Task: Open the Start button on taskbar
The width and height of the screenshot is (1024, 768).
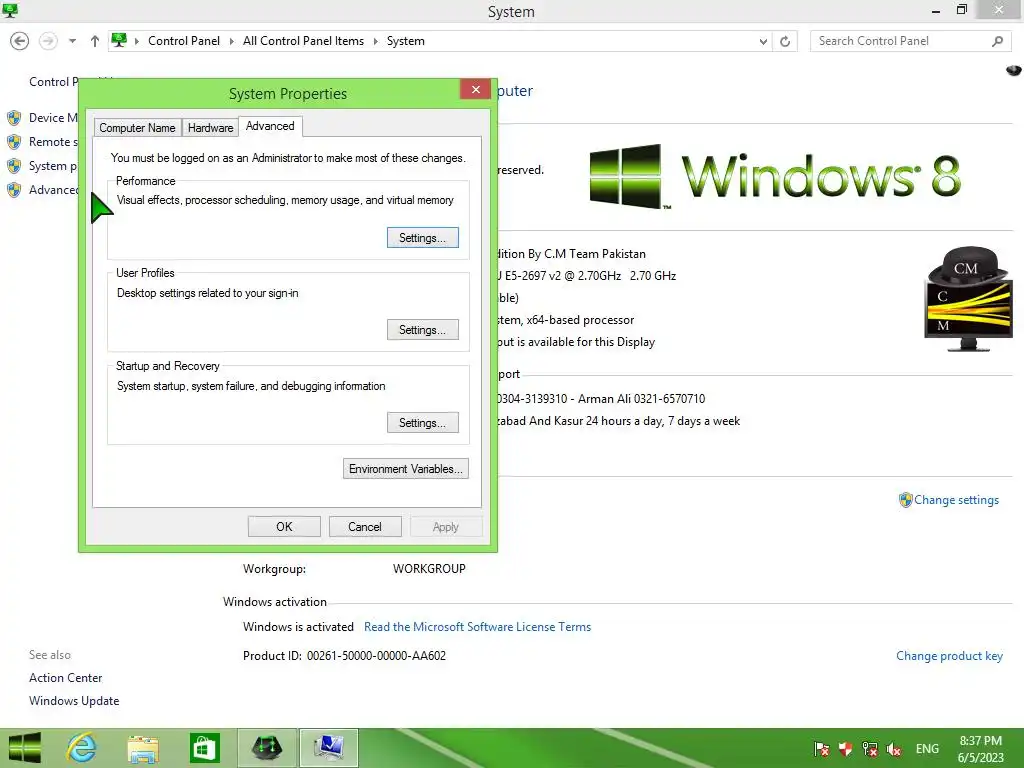Action: 24,748
